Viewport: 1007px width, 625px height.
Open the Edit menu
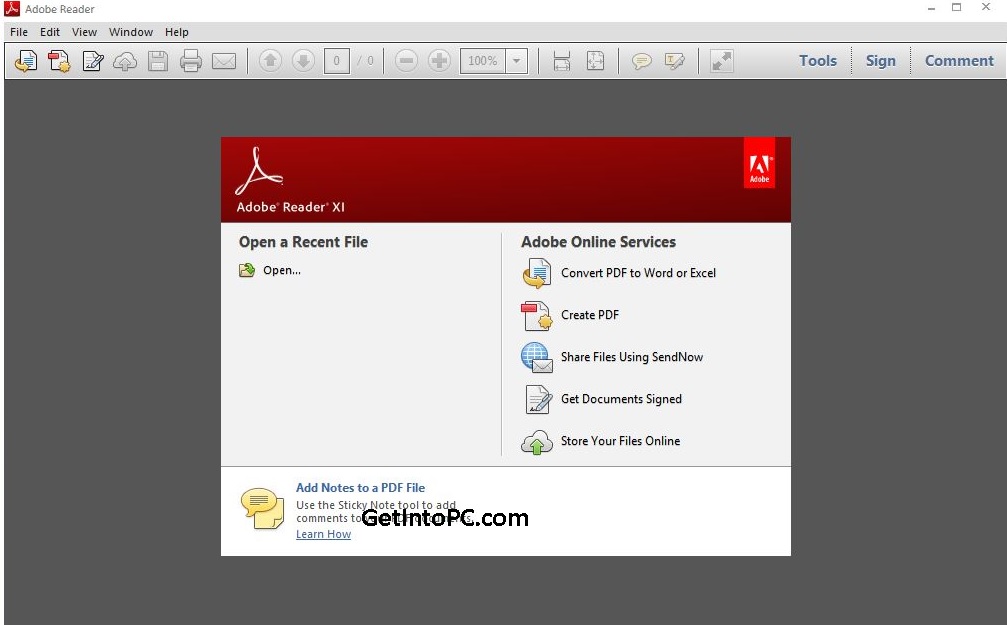(49, 32)
